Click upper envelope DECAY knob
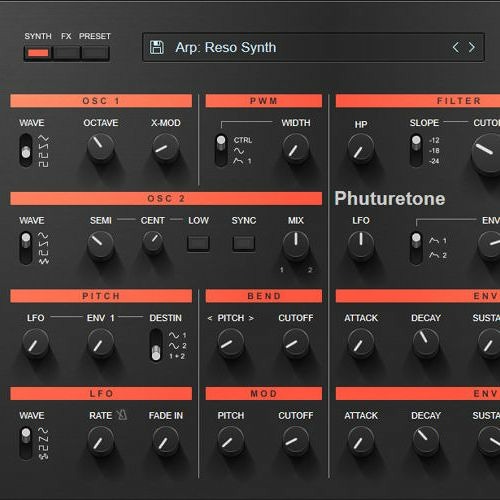This screenshot has height=500, width=500. tap(426, 343)
